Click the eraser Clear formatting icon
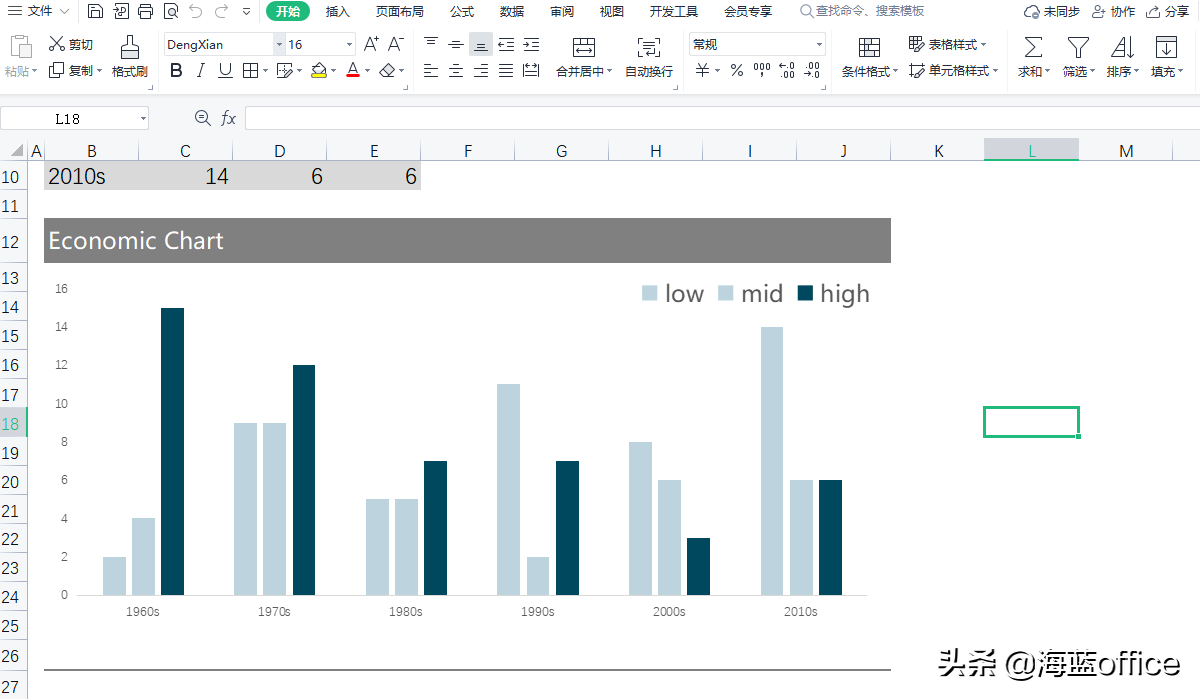Viewport: 1200px width, 699px height. [388, 71]
